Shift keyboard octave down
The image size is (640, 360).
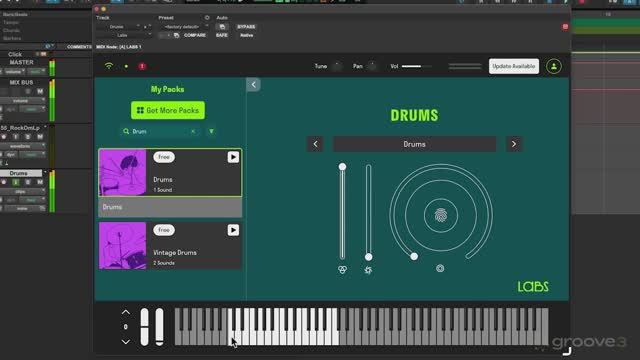tap(126, 342)
